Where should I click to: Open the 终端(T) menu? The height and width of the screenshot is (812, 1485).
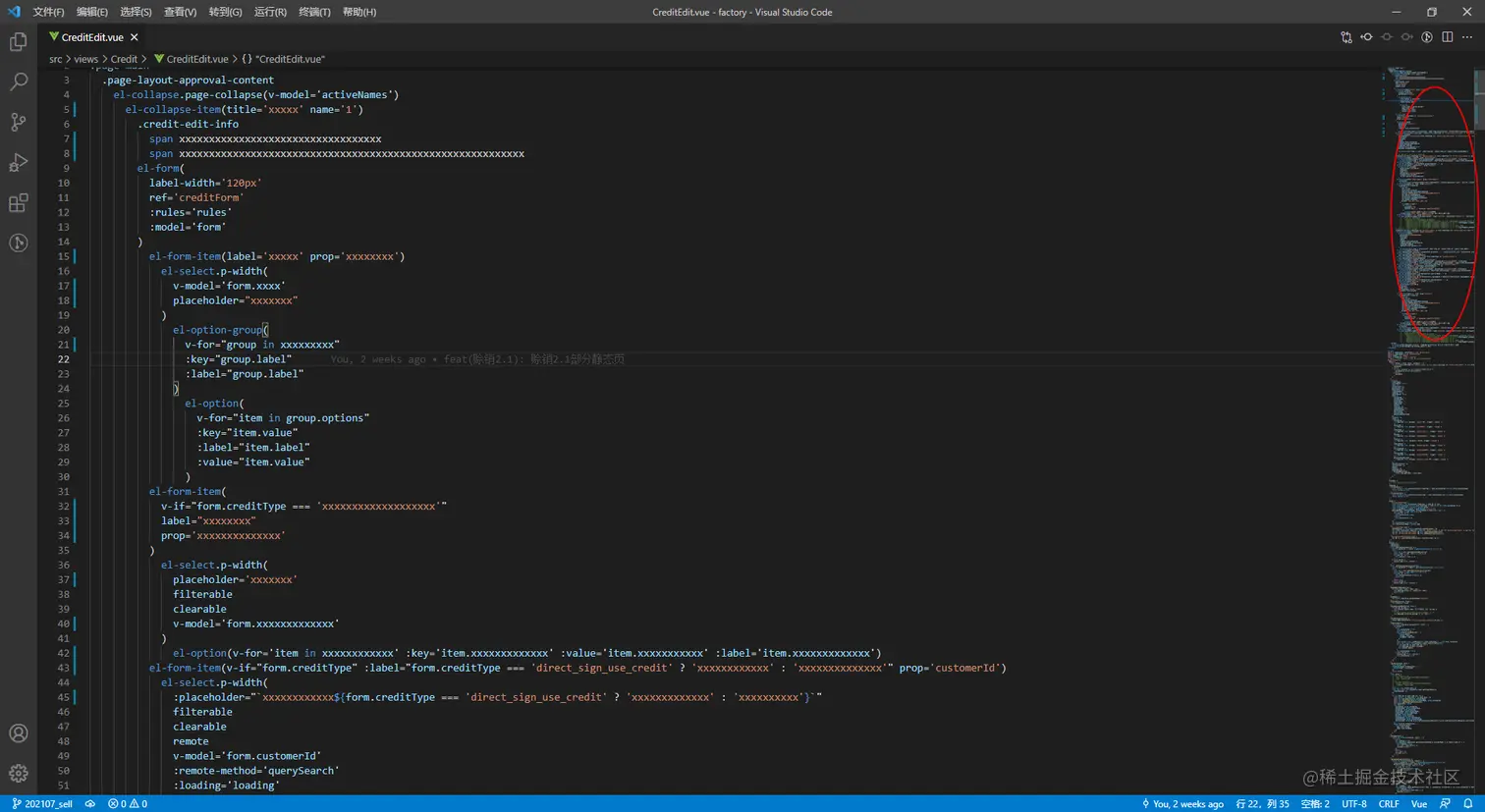pos(314,12)
